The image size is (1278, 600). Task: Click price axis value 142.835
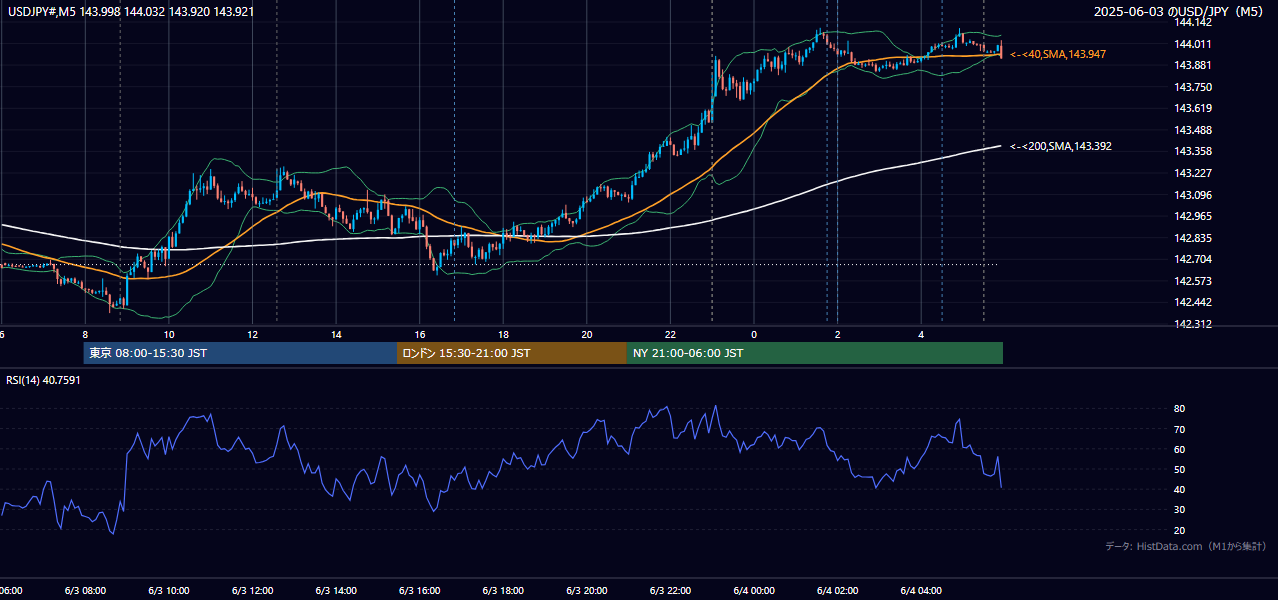tap(1192, 238)
